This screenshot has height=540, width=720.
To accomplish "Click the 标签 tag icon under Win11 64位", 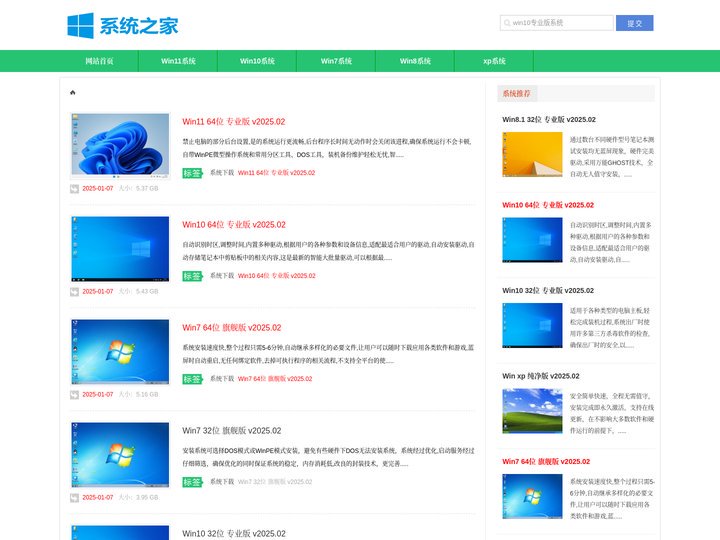I will click(x=192, y=173).
